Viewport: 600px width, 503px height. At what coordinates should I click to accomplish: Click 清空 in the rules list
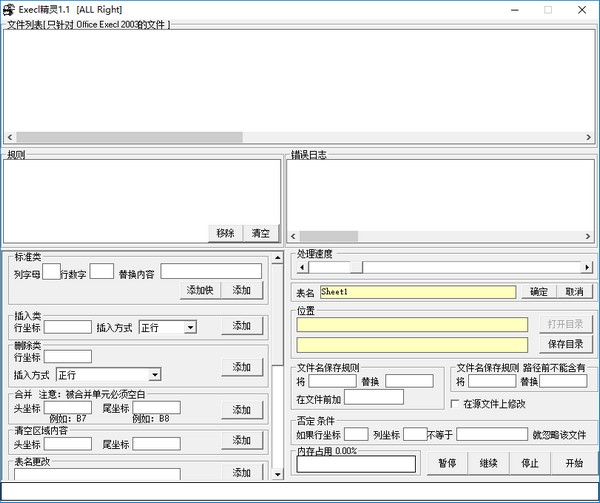point(260,233)
